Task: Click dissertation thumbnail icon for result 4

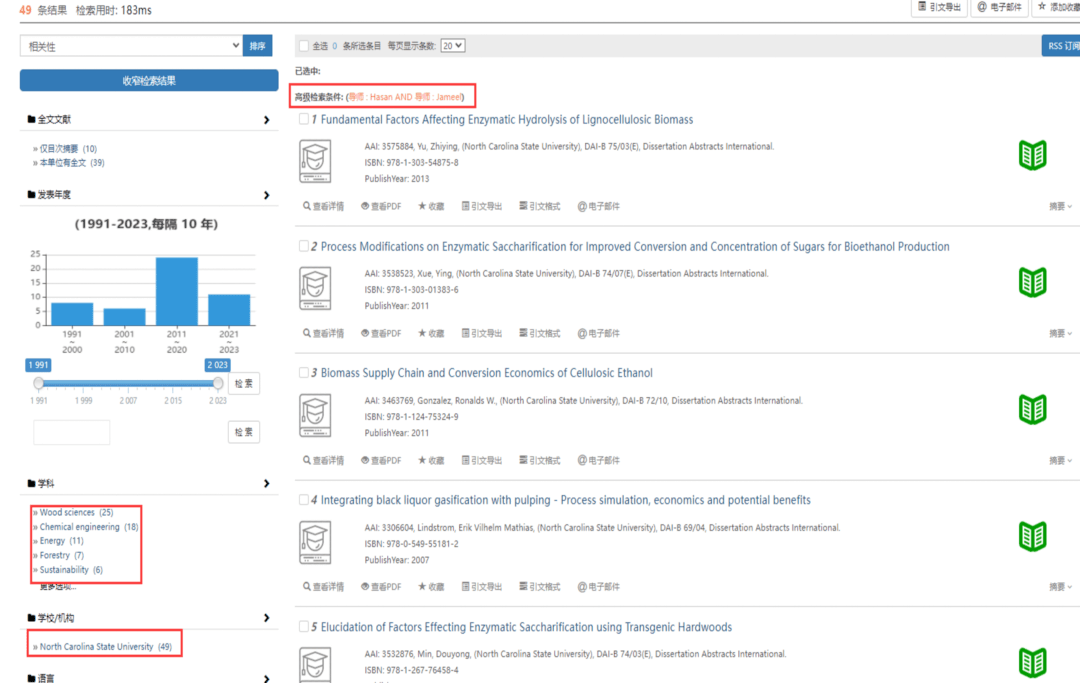Action: click(x=315, y=542)
